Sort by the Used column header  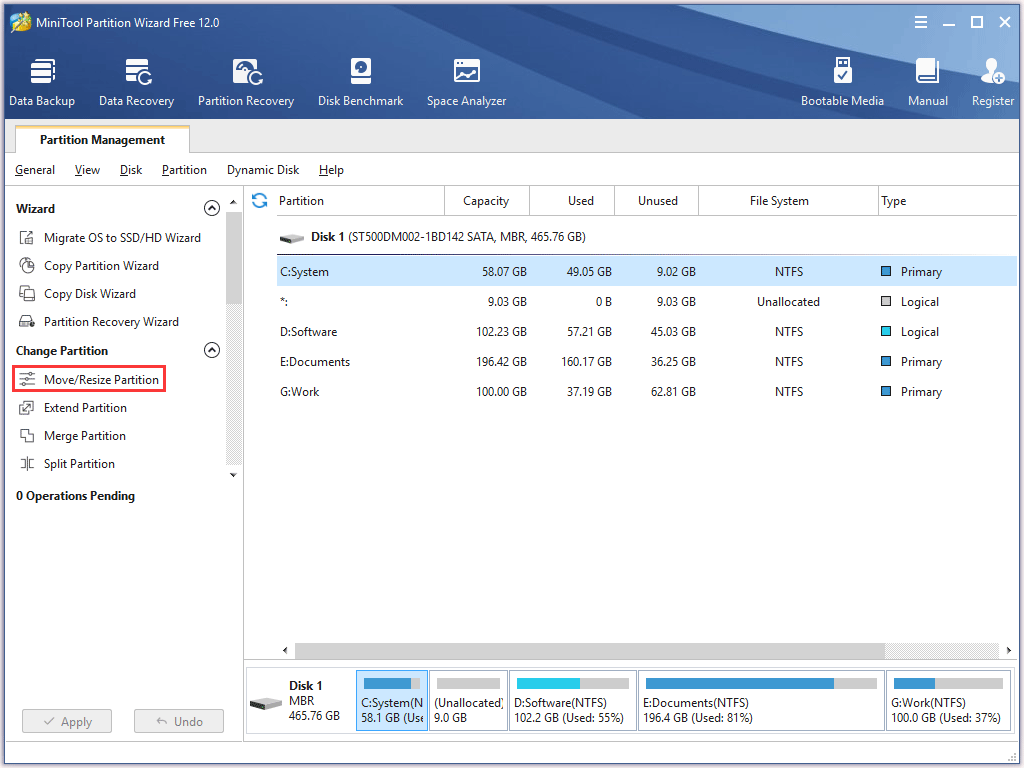pos(572,200)
